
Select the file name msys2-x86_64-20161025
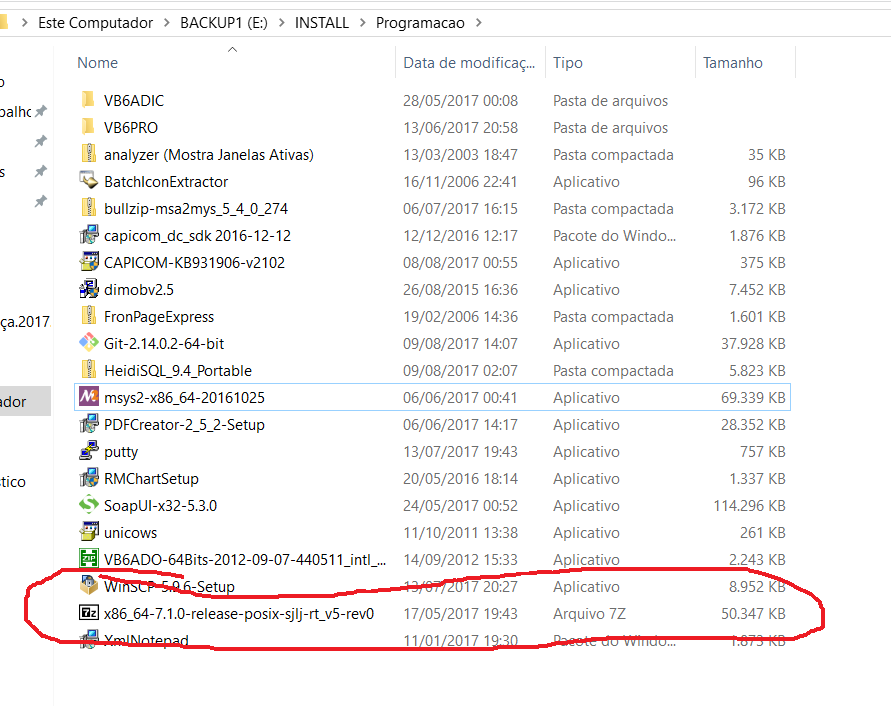tap(184, 397)
